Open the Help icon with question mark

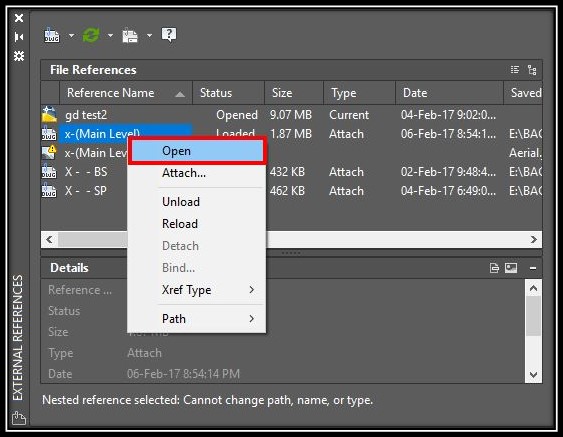[x=169, y=35]
